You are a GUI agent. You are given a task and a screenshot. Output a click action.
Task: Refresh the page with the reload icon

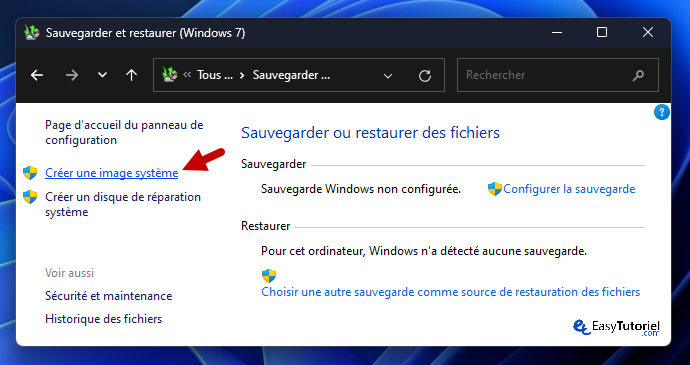(x=425, y=76)
